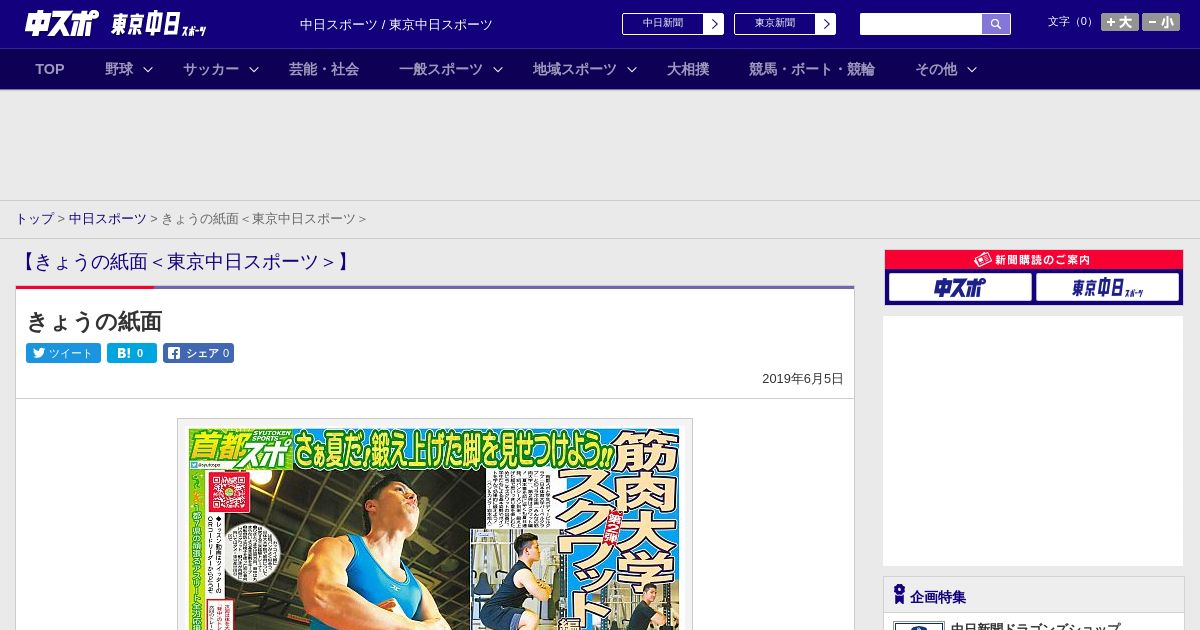Click the Tokyo Chunichi Sports logo in the header
1200x630 pixels.
pos(158,25)
